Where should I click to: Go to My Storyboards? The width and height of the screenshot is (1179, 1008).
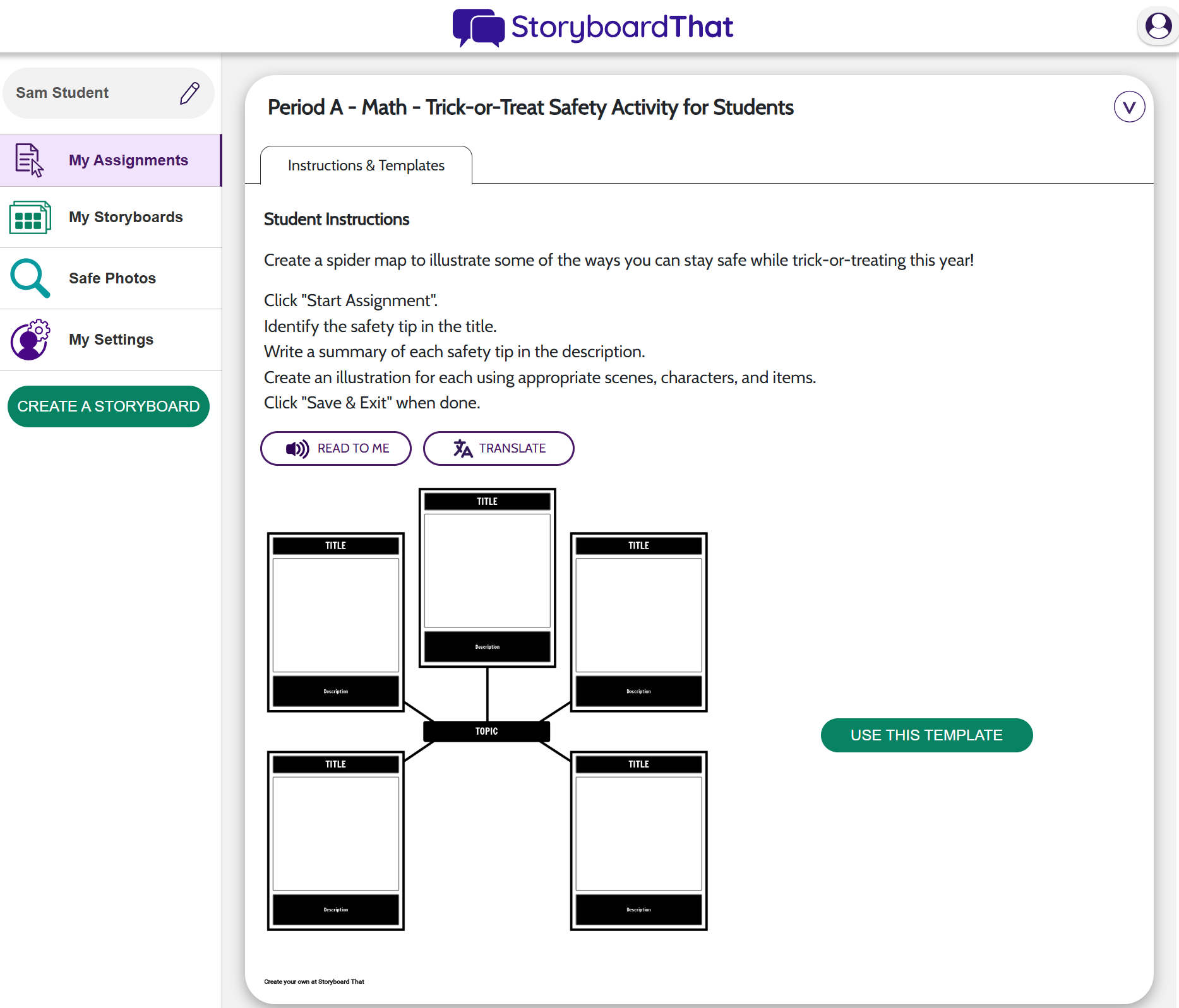pos(111,217)
